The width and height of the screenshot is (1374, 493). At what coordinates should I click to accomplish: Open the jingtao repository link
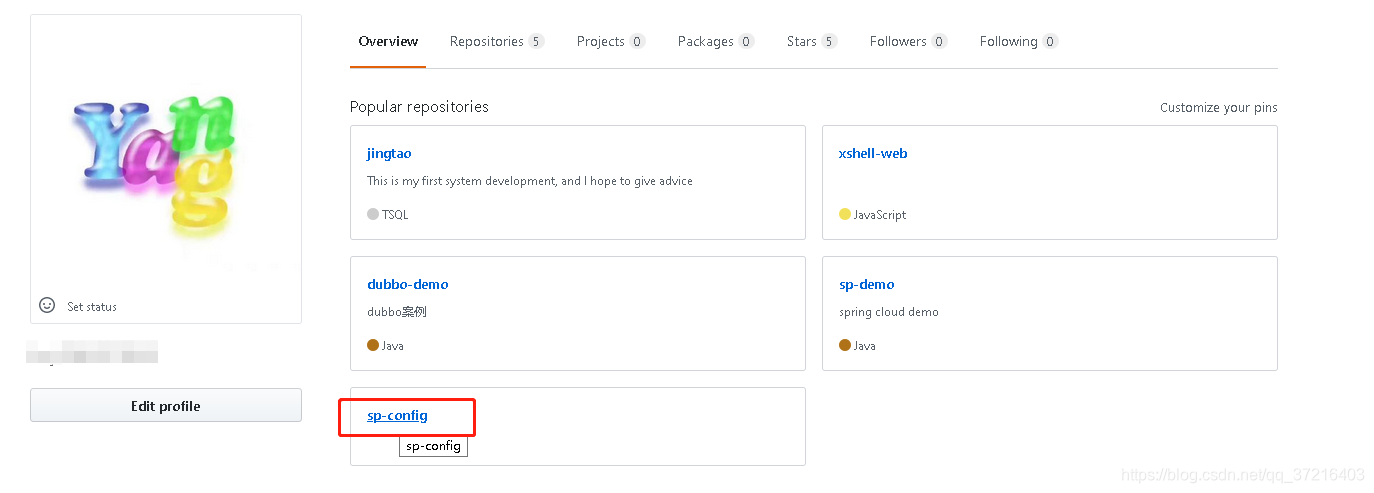(x=389, y=153)
